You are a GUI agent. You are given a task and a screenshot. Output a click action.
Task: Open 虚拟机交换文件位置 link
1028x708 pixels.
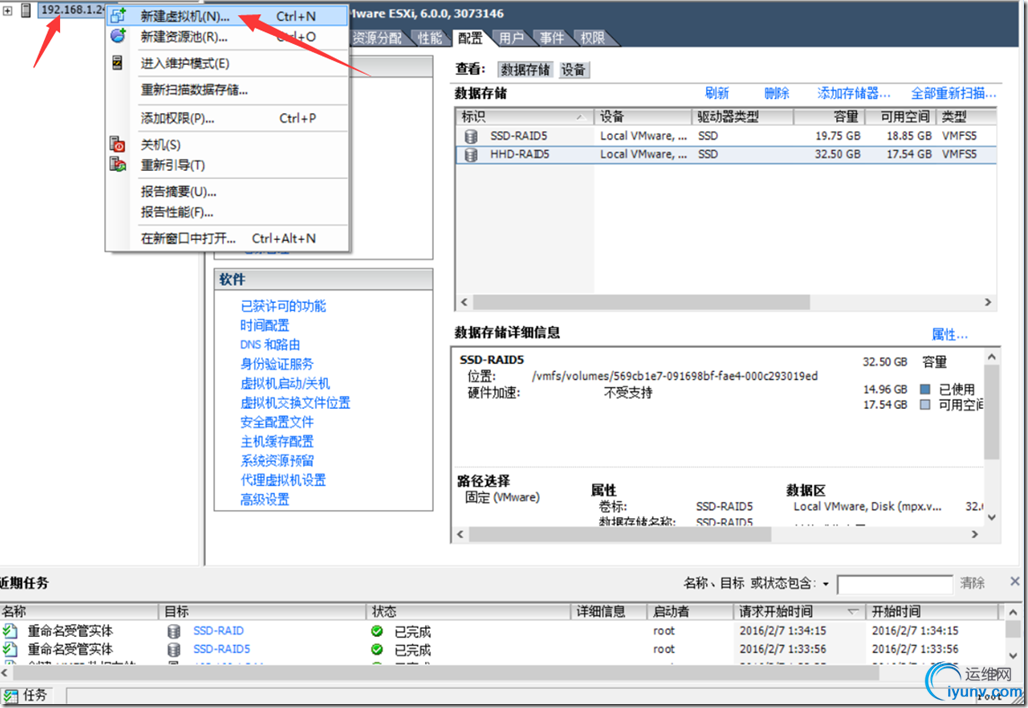pyautogui.click(x=296, y=403)
